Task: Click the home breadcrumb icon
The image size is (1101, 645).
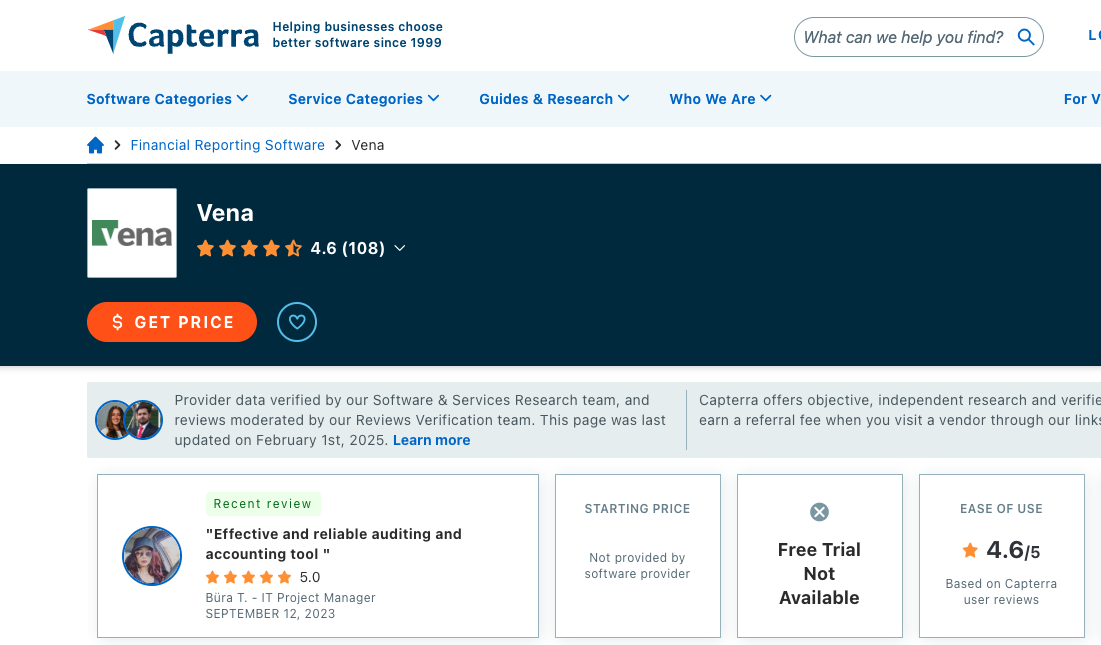Action: [x=95, y=145]
